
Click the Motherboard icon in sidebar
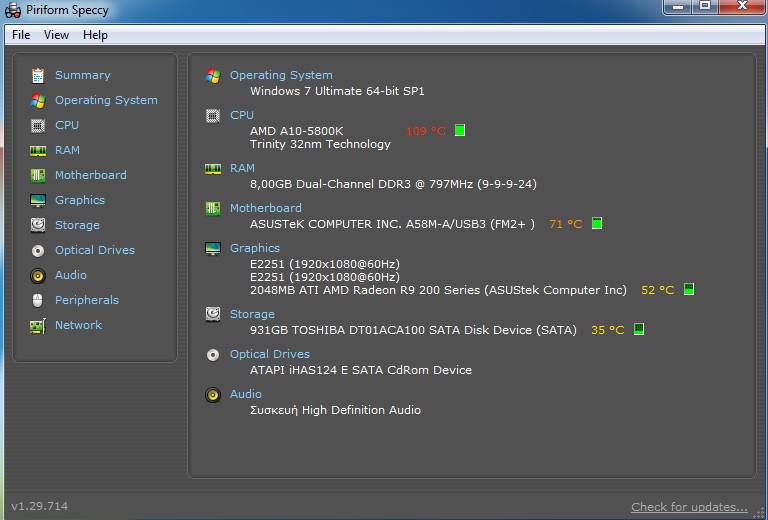(38, 175)
